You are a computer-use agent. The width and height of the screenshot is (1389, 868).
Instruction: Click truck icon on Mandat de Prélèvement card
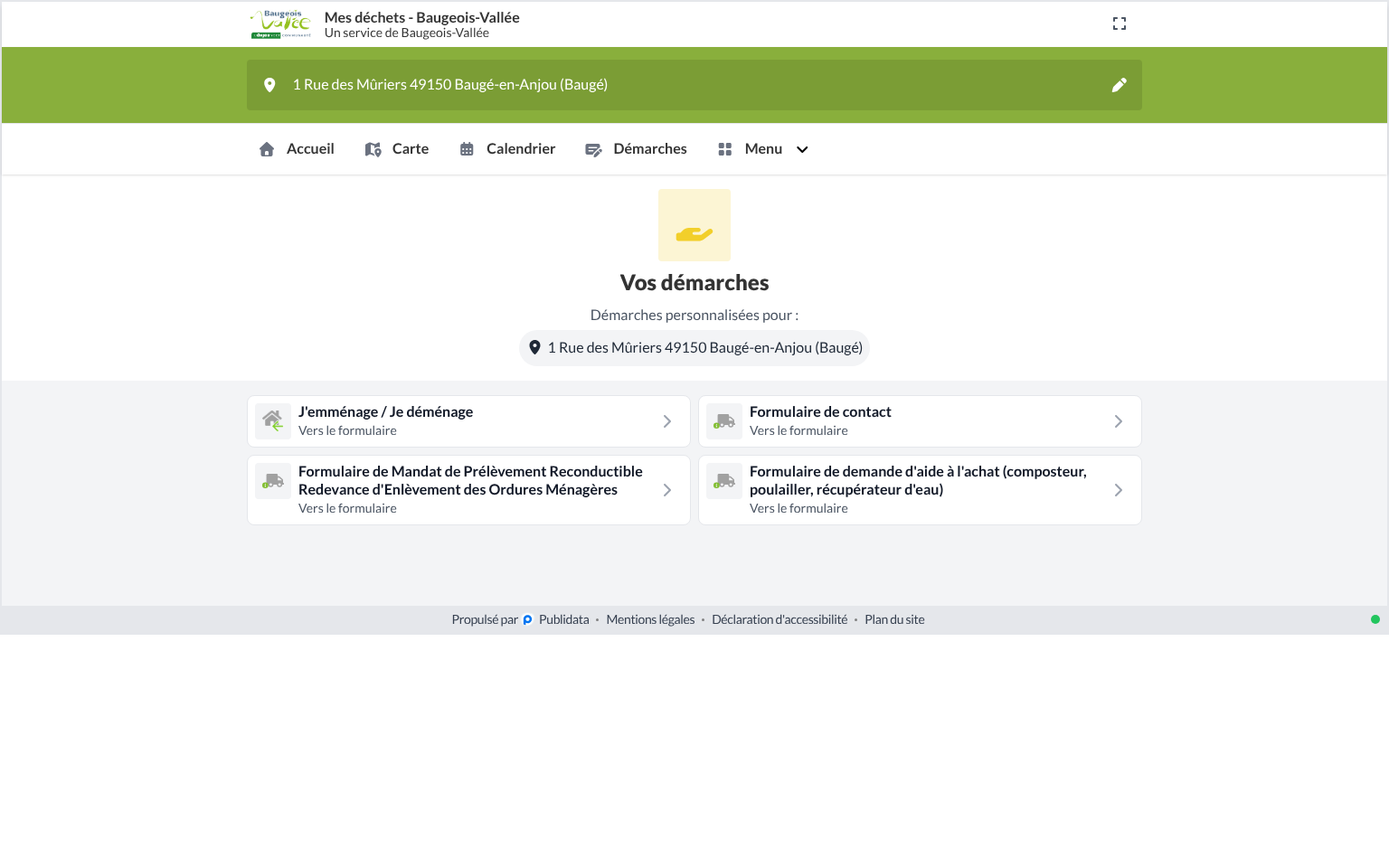273,481
